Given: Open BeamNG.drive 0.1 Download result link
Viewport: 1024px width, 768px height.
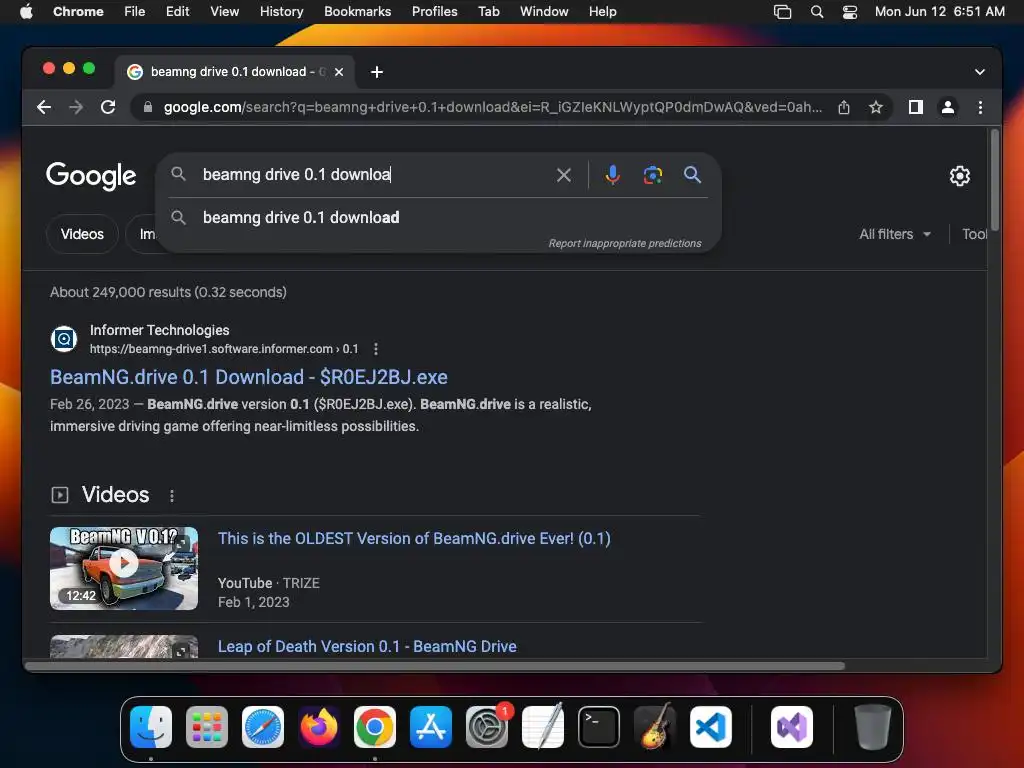Looking at the screenshot, I should [249, 377].
